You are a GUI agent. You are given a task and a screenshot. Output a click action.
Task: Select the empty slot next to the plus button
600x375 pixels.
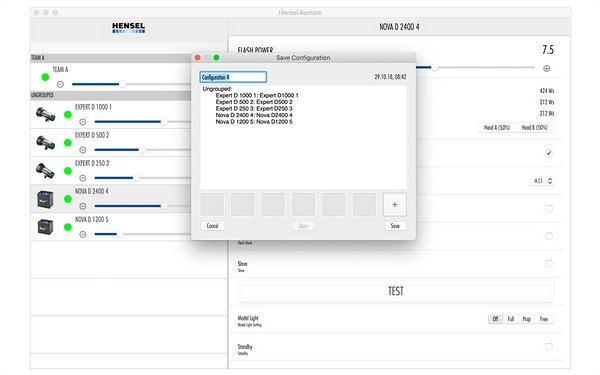tap(364, 204)
